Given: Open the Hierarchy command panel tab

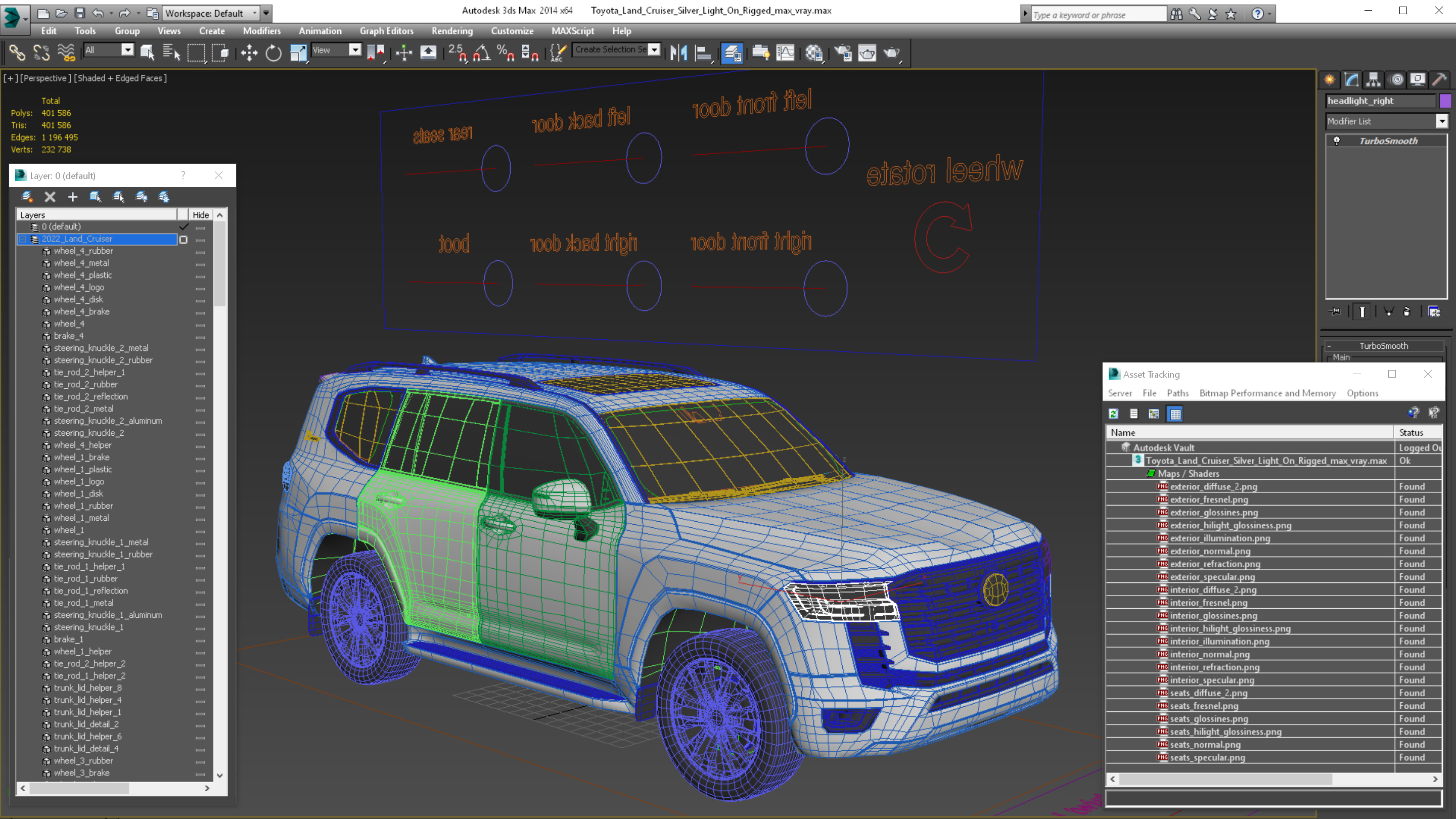Looking at the screenshot, I should (x=1374, y=80).
